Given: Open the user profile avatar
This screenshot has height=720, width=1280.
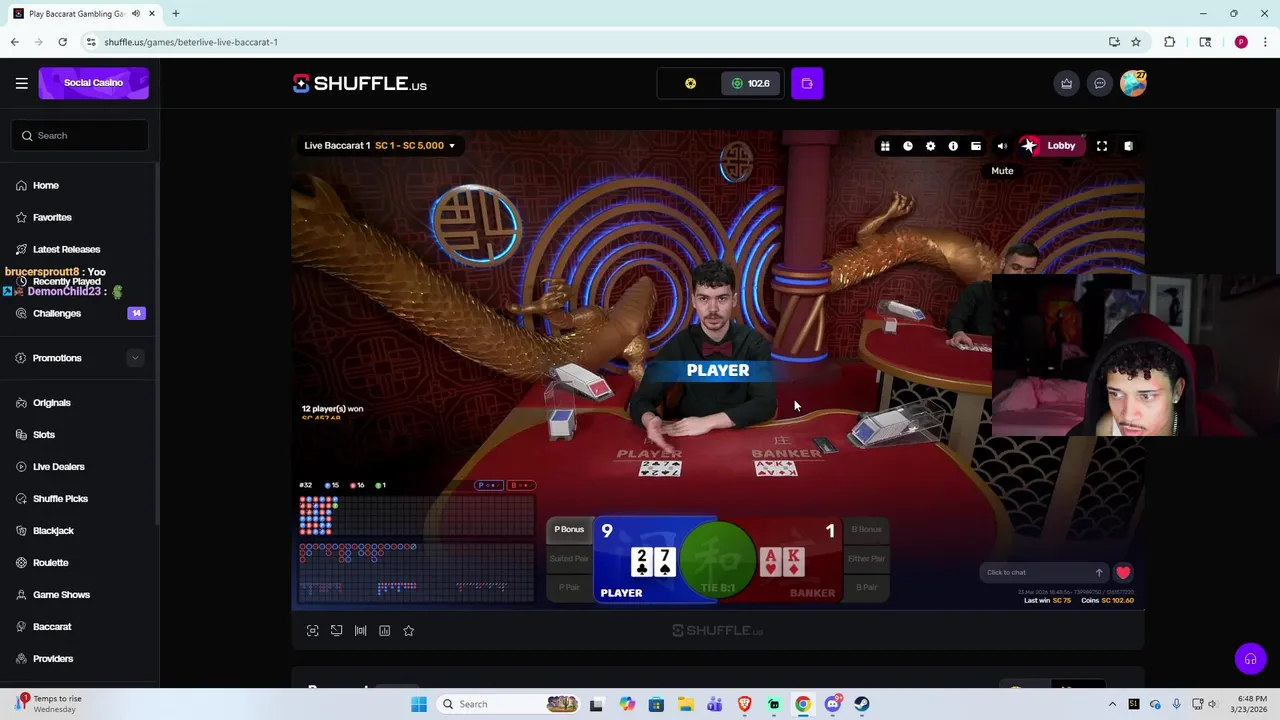Looking at the screenshot, I should (x=1133, y=83).
